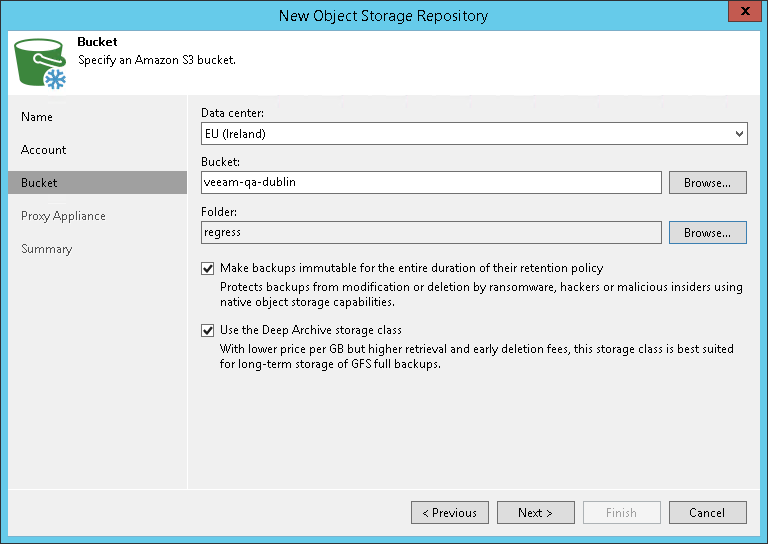Click the 'Bucket' heading in the header
Screen dimensions: 768x544
(97, 42)
